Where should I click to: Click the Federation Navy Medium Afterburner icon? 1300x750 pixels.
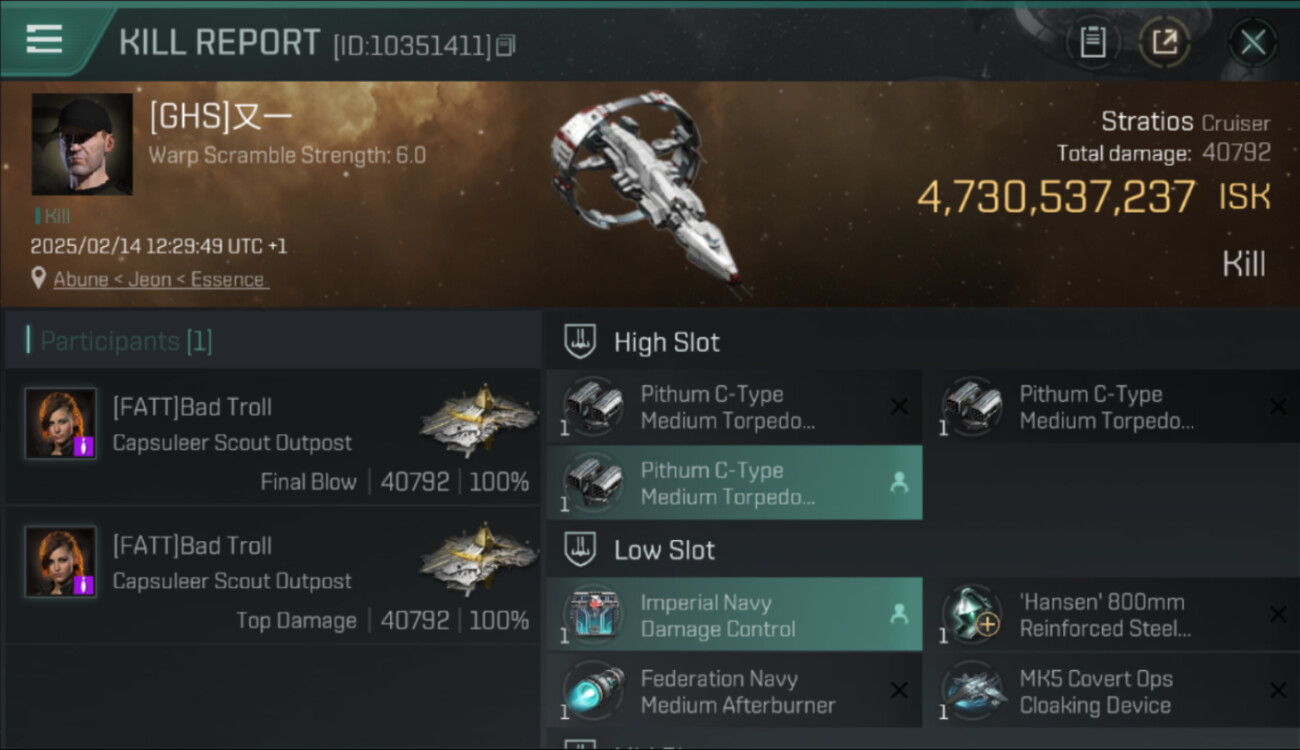click(593, 691)
